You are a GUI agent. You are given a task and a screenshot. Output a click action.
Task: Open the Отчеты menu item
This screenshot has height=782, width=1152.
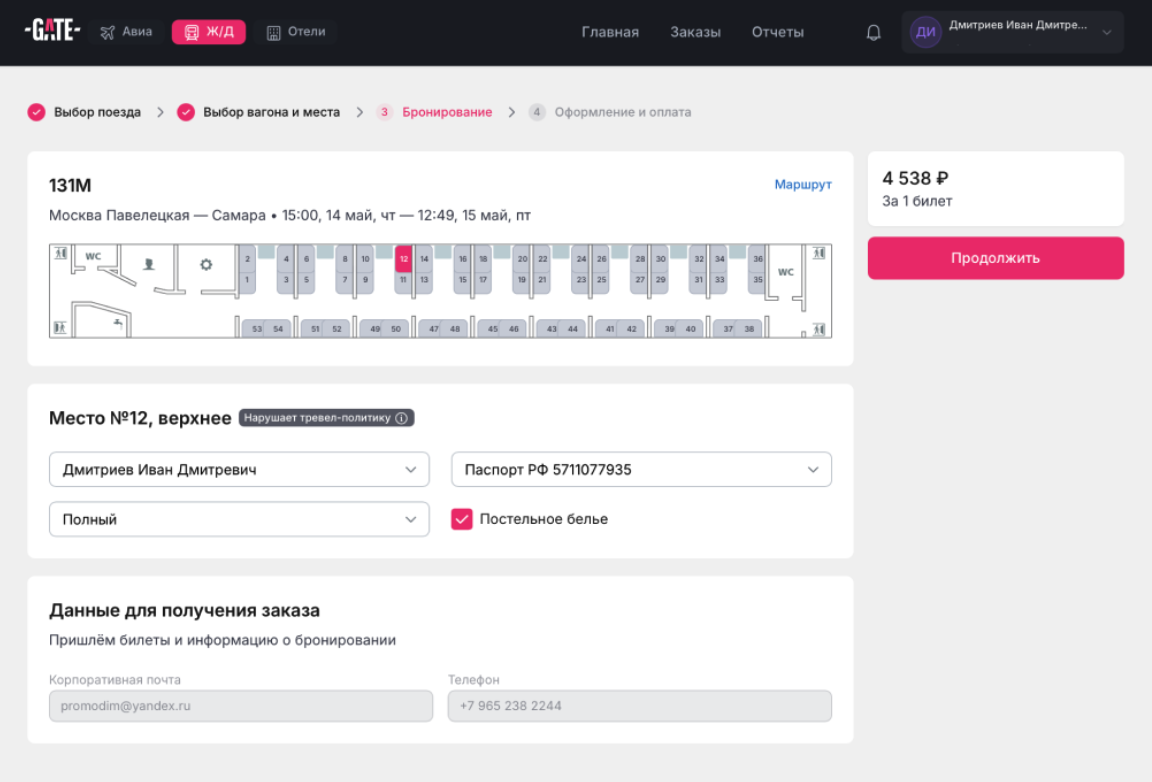tap(777, 32)
